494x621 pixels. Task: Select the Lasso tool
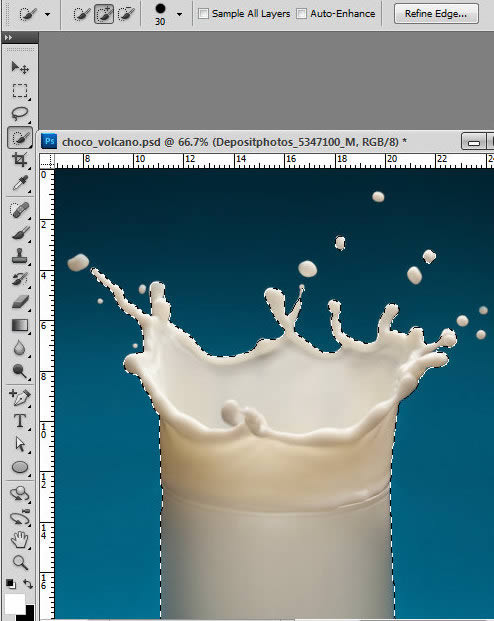(20, 114)
